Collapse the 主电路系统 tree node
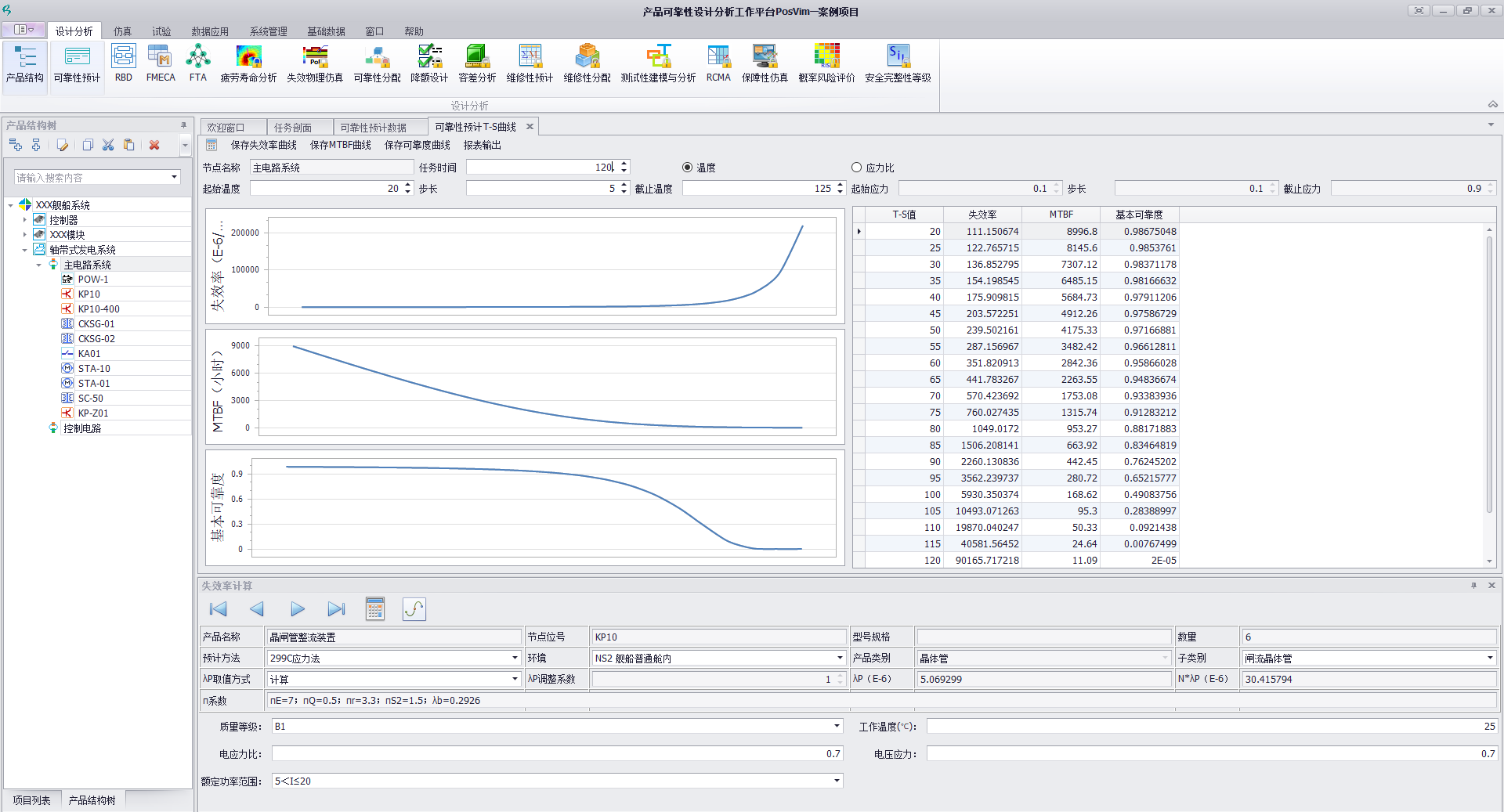This screenshot has width=1504, height=812. [x=39, y=265]
